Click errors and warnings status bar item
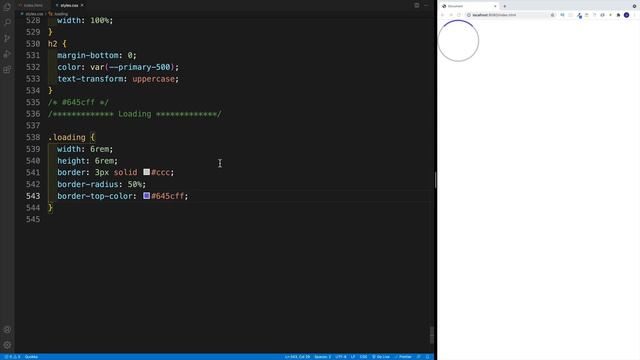This screenshot has width=640, height=360. tap(12, 357)
